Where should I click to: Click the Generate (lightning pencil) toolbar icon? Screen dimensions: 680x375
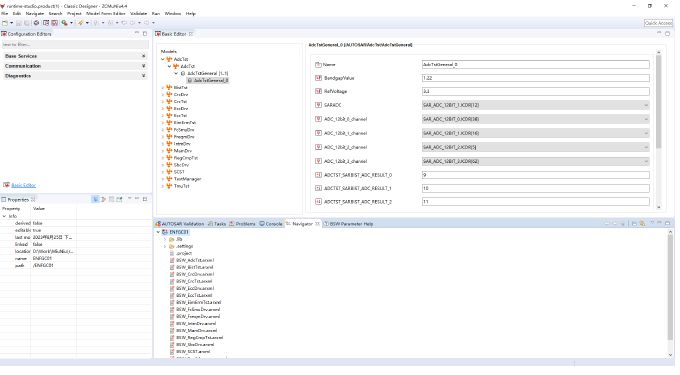(x=80, y=23)
